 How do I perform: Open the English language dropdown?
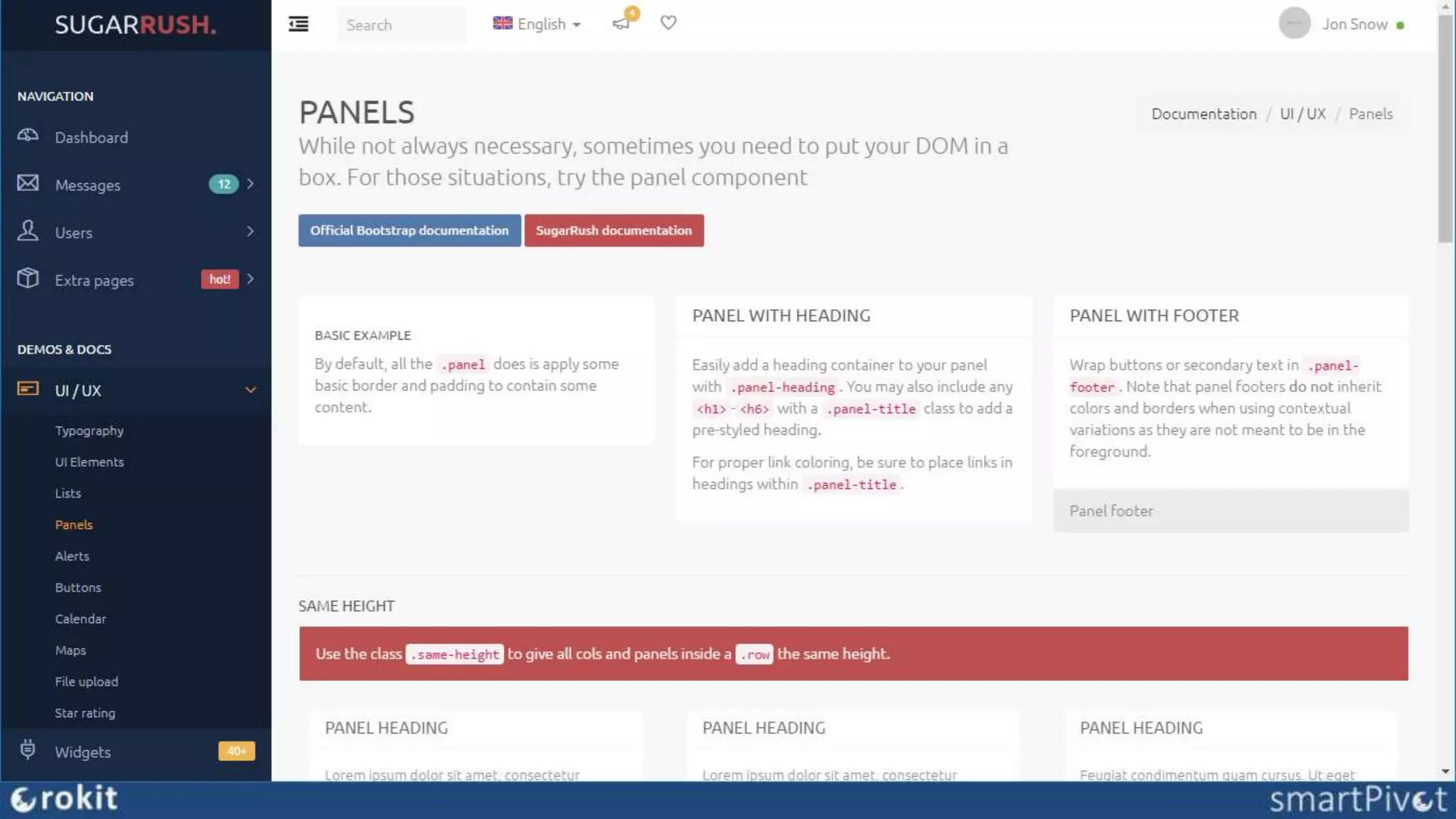pos(537,24)
